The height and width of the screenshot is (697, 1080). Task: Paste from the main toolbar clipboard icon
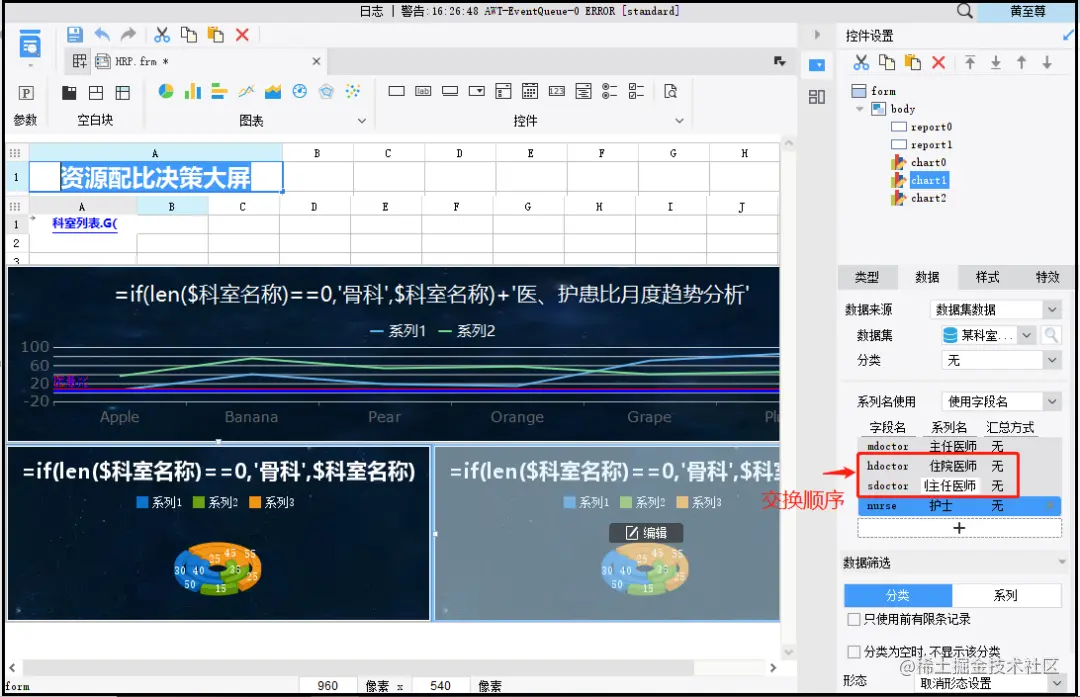[216, 34]
